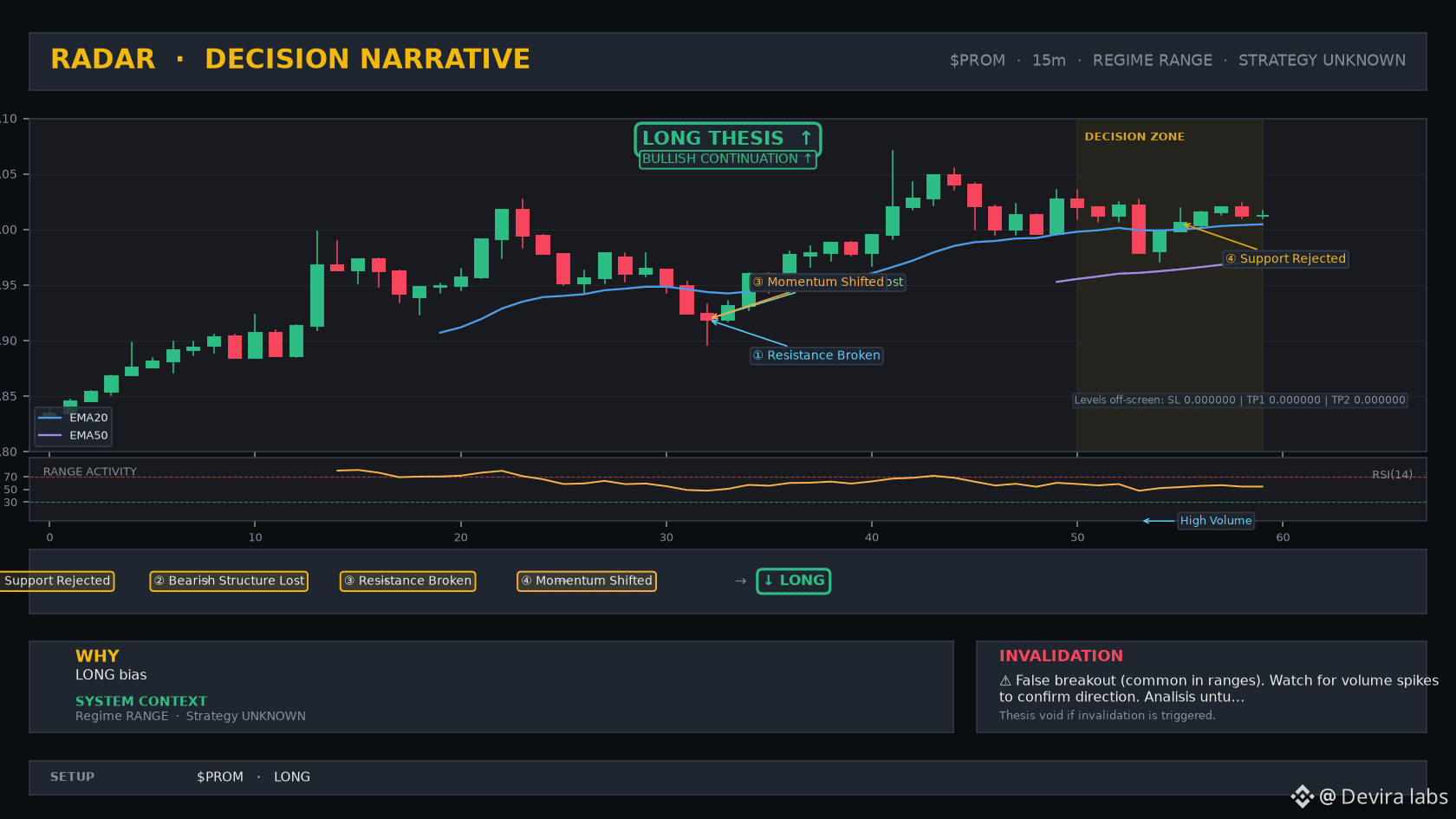
Task: Click the x-axis tick label 30
Action: click(666, 537)
